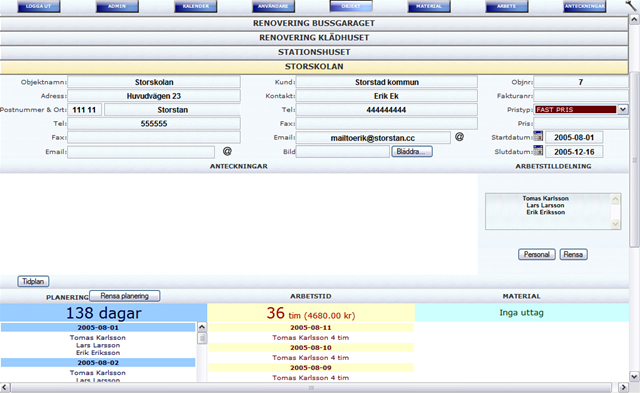The height and width of the screenshot is (393, 640).
Task: Click the @ icon next to mailtoerik@storstan.cc
Action: [459, 137]
